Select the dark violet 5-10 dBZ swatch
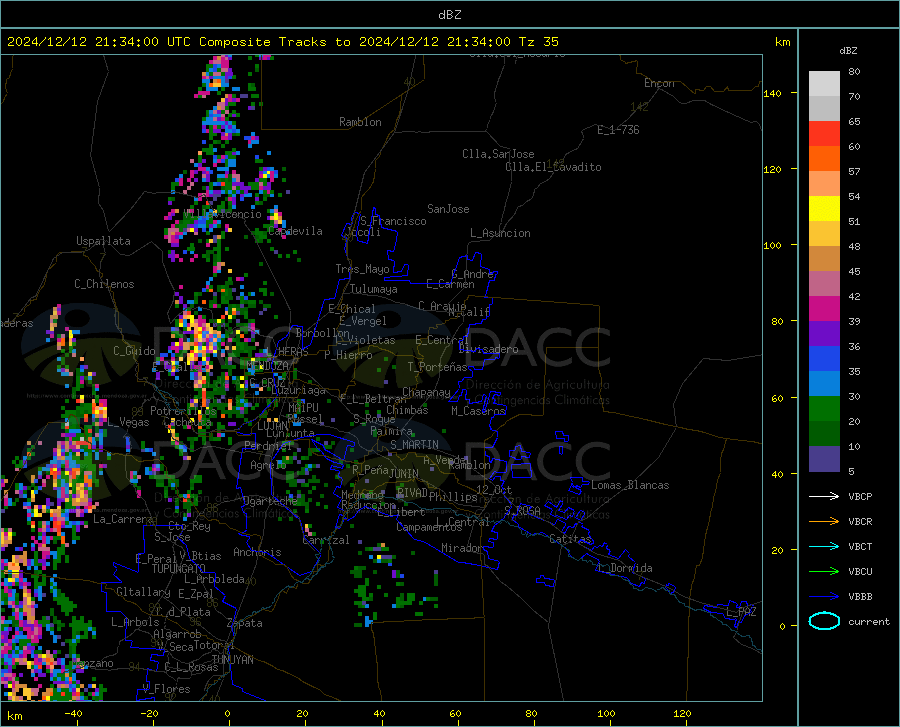 [x=824, y=458]
